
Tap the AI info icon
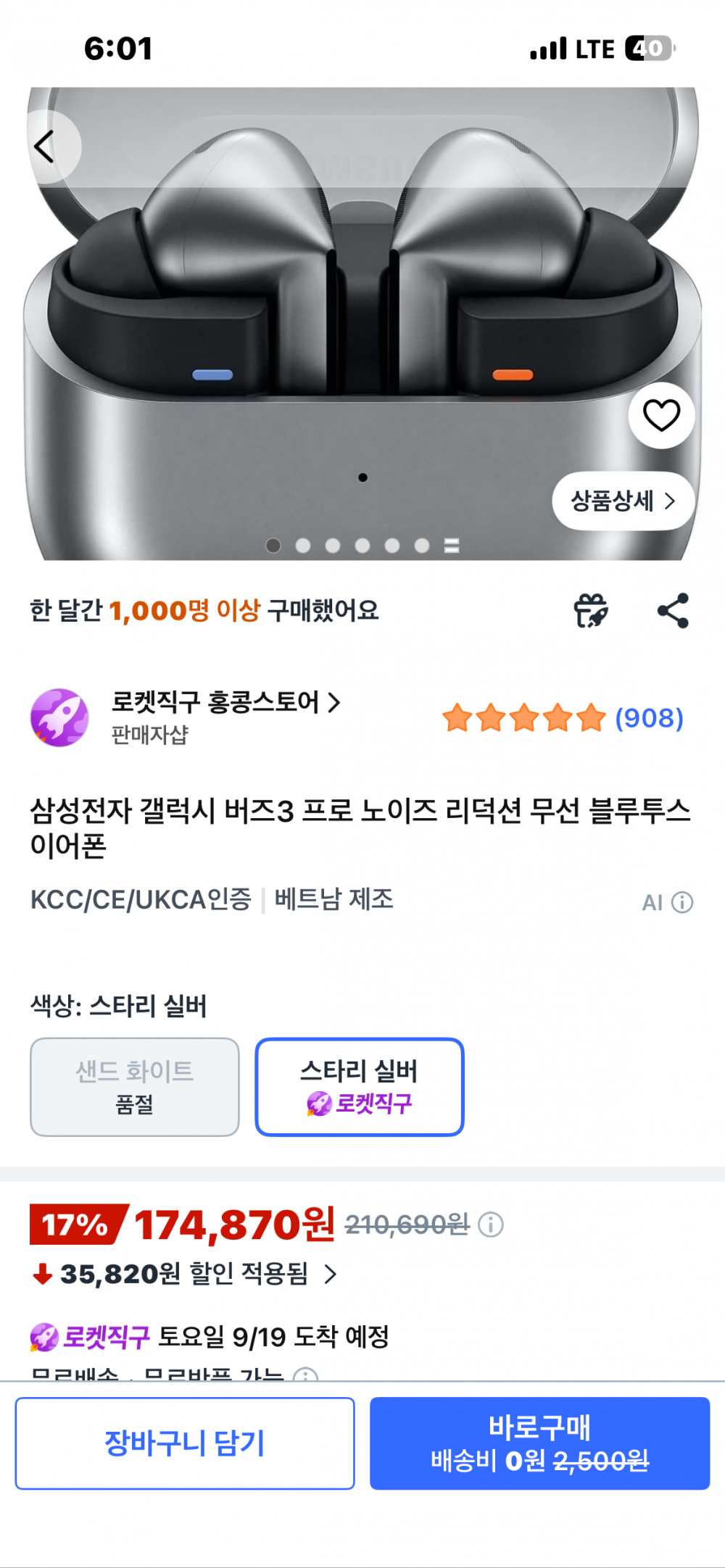point(681,902)
